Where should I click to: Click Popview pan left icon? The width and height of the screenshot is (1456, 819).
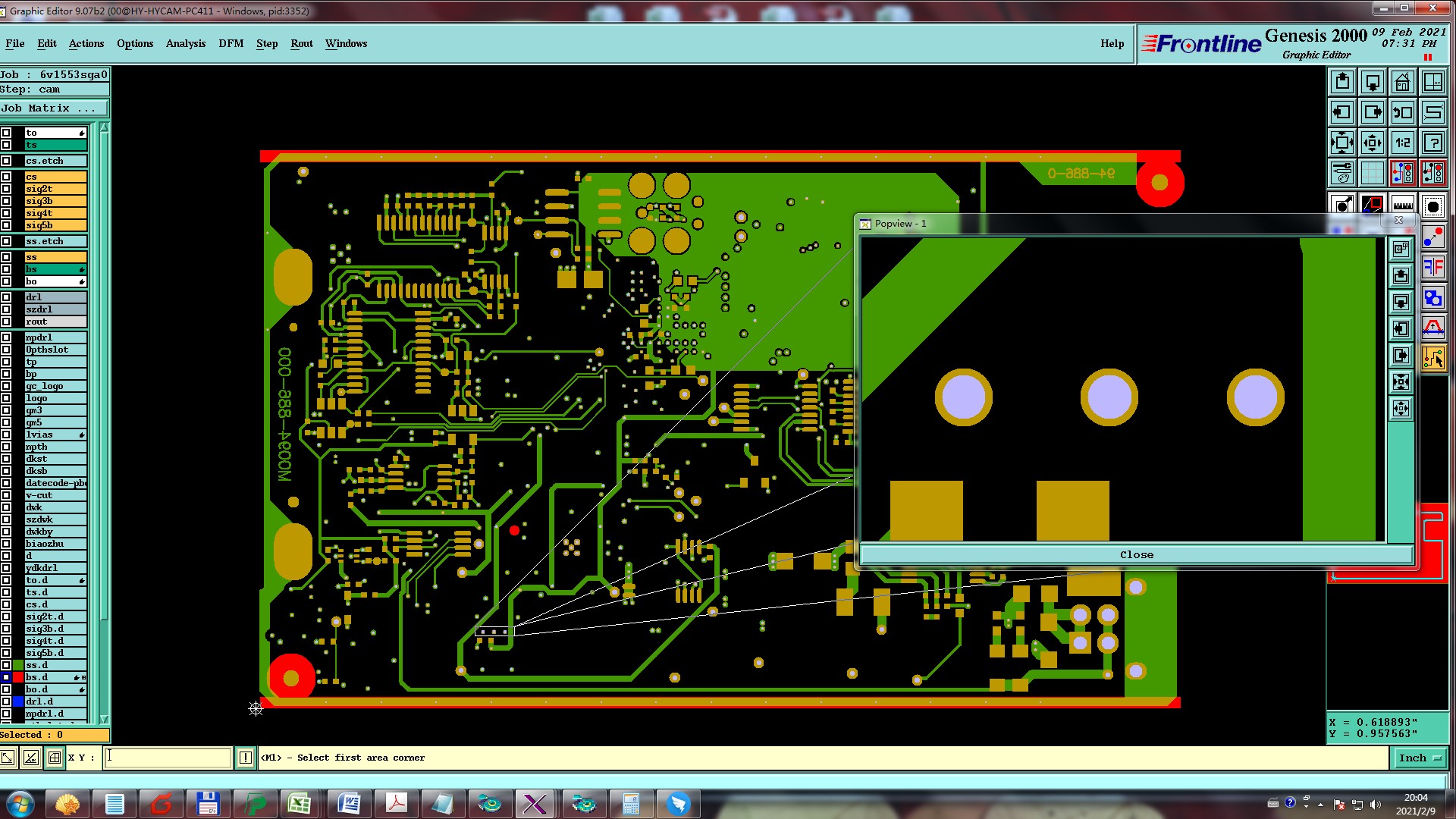click(x=1401, y=328)
